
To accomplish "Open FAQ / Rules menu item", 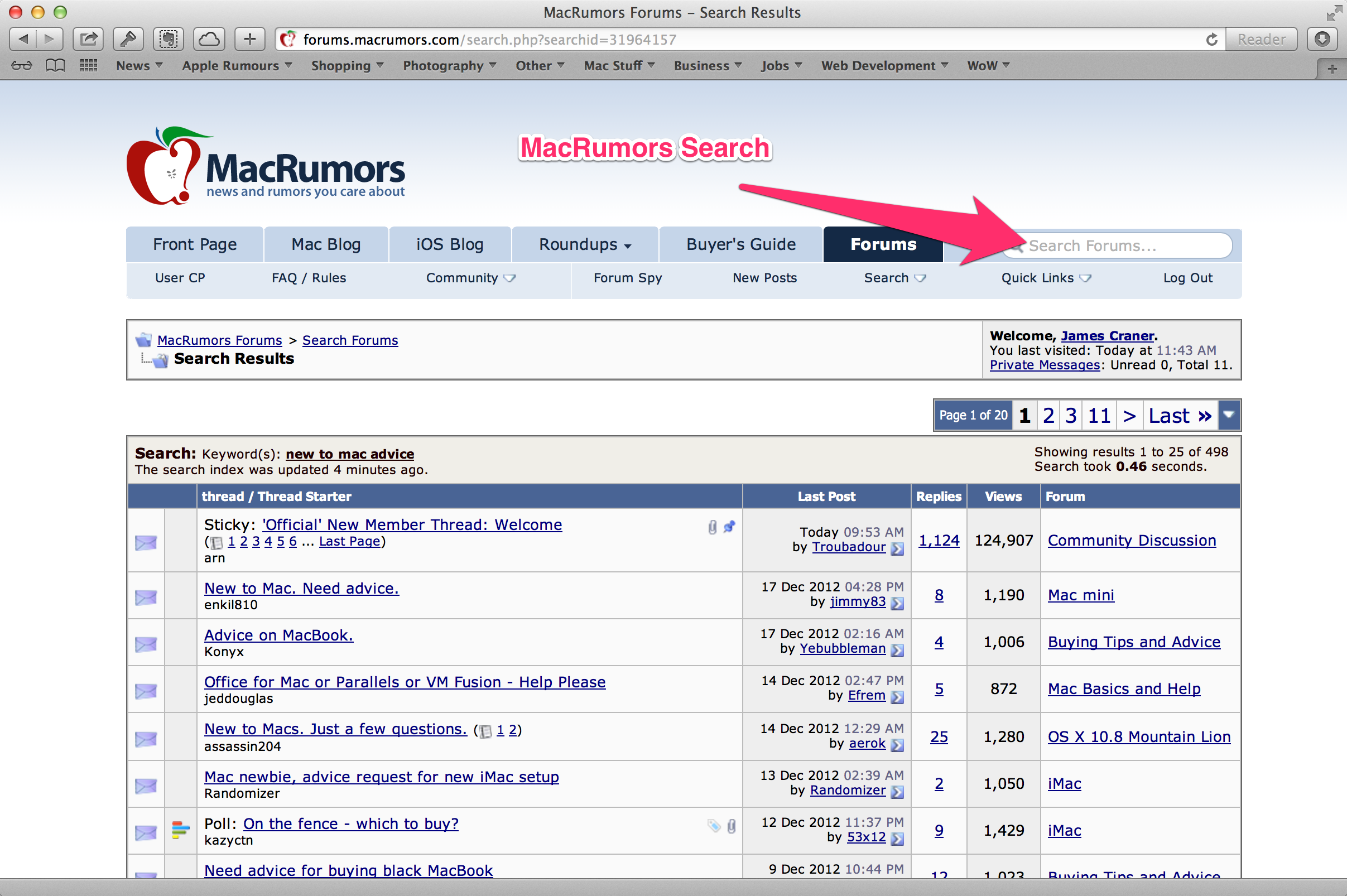I will coord(309,278).
